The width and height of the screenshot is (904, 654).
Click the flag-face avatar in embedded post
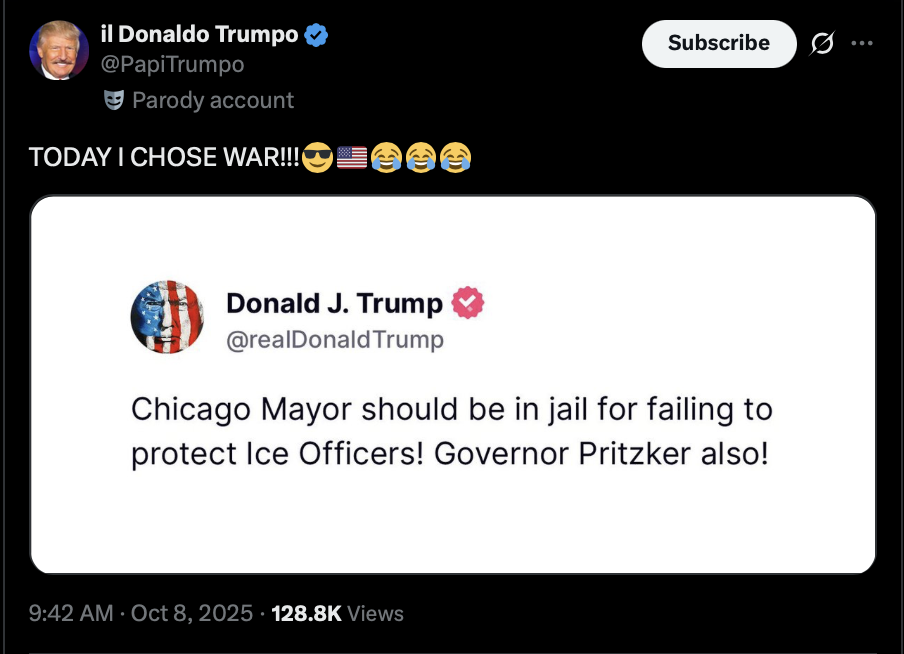167,317
